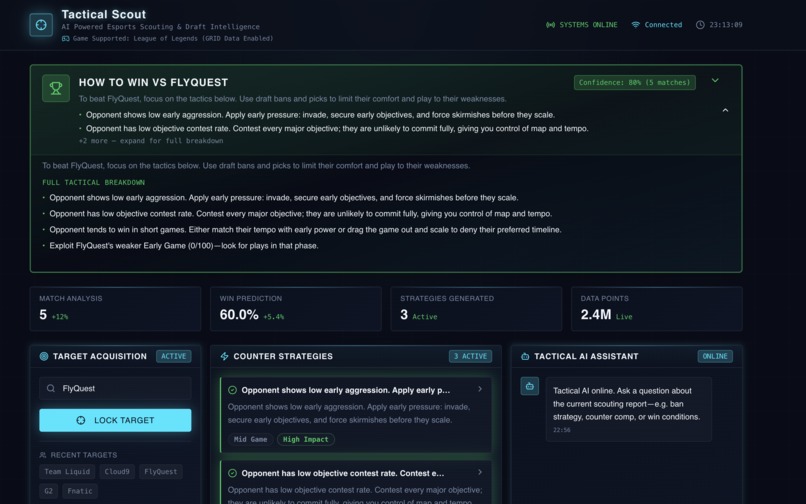Image resolution: width=806 pixels, height=504 pixels.
Task: Click the FlyQuest target search input field
Action: 115,388
